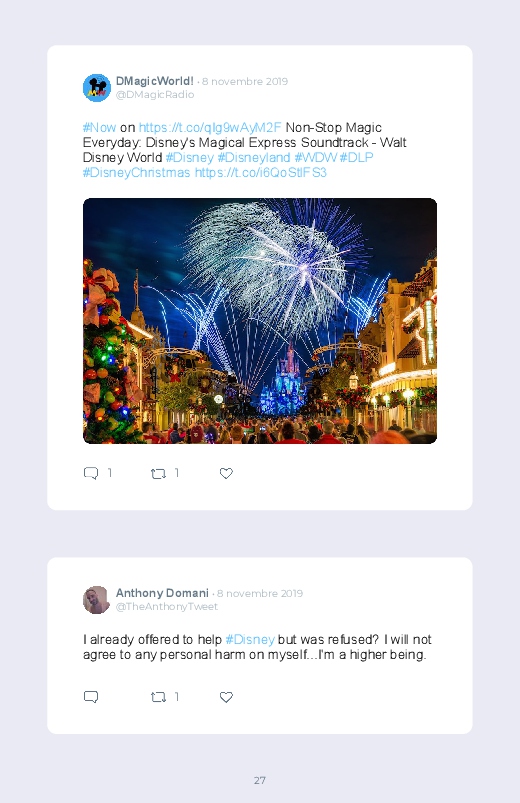520x803 pixels.
Task: Open the castle fireworks photo
Action: [260, 321]
